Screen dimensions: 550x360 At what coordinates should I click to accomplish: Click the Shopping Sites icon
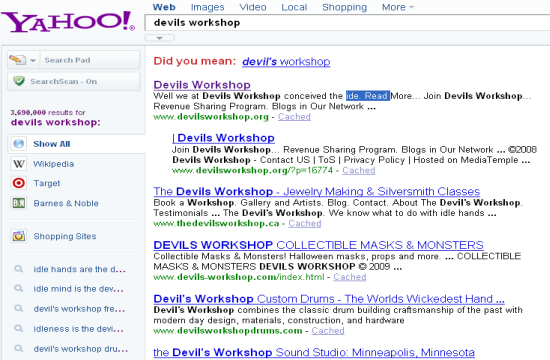tap(19, 236)
